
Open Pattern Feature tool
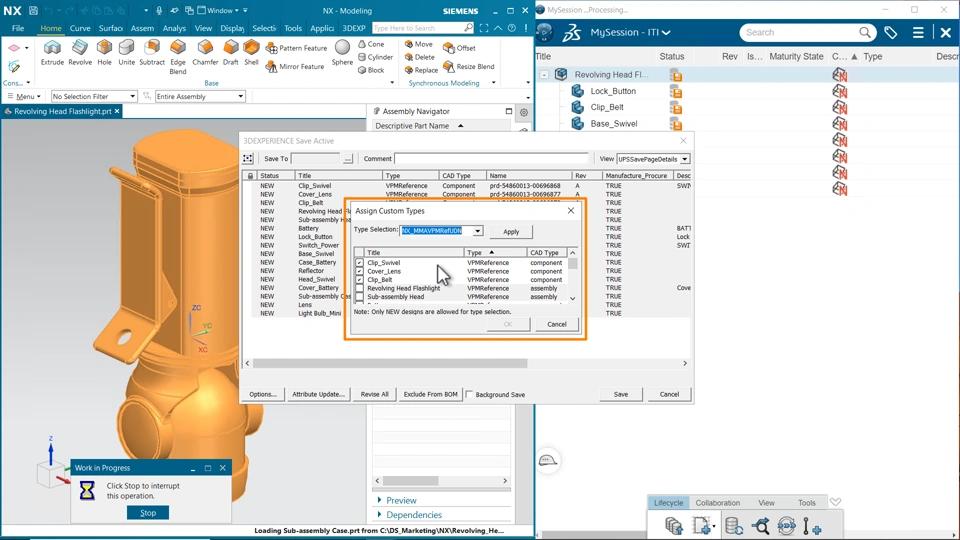click(296, 48)
